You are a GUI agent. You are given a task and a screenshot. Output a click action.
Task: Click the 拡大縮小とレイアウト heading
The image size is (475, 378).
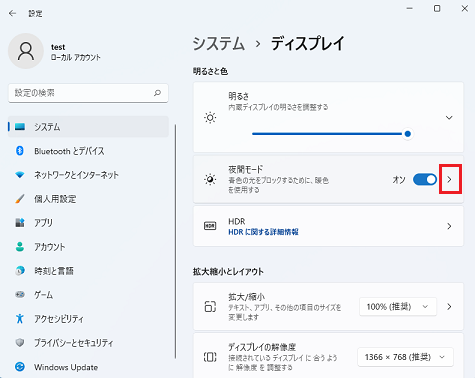click(228, 272)
